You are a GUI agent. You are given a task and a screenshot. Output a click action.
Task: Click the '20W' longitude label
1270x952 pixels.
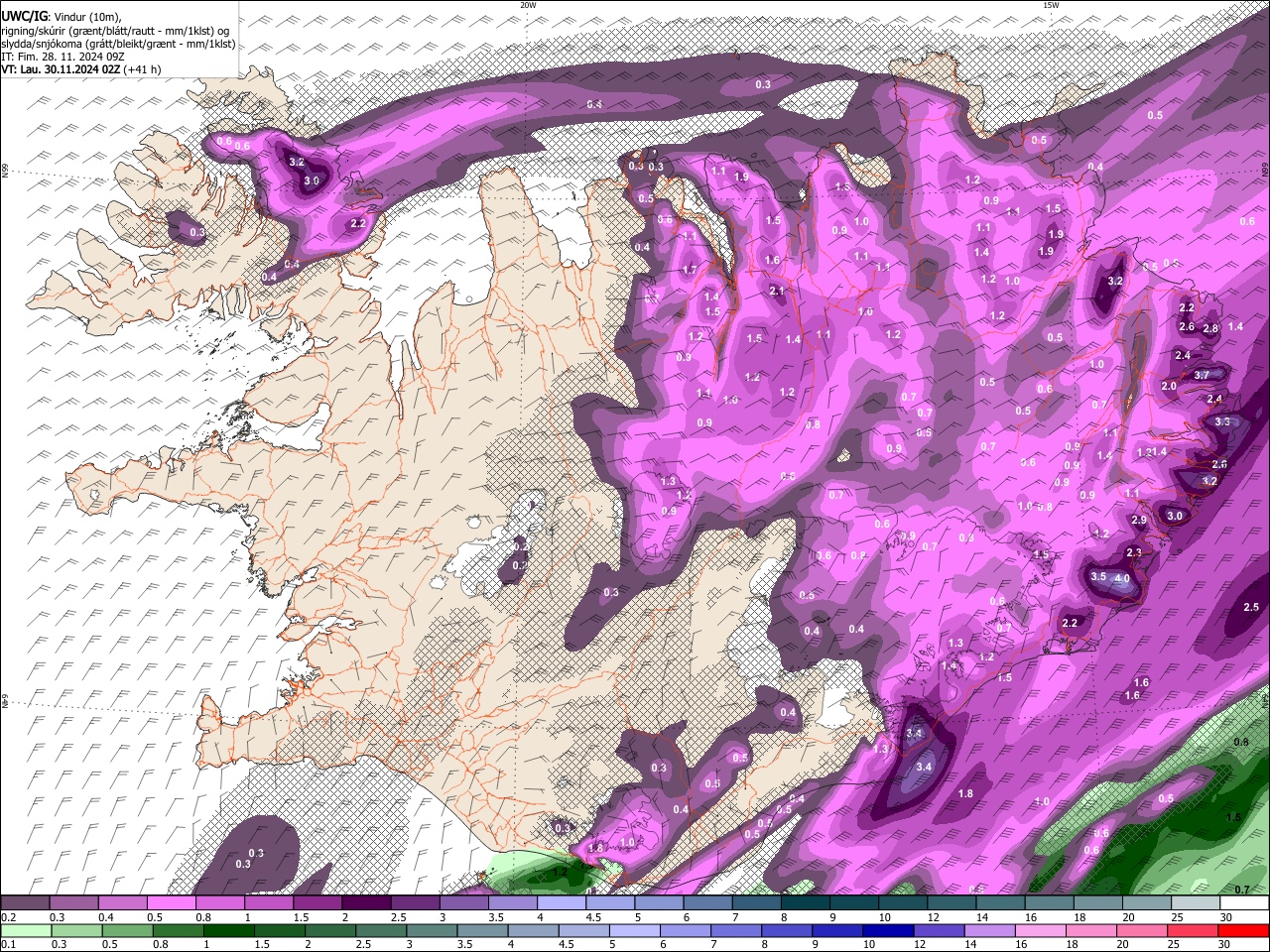[528, 5]
